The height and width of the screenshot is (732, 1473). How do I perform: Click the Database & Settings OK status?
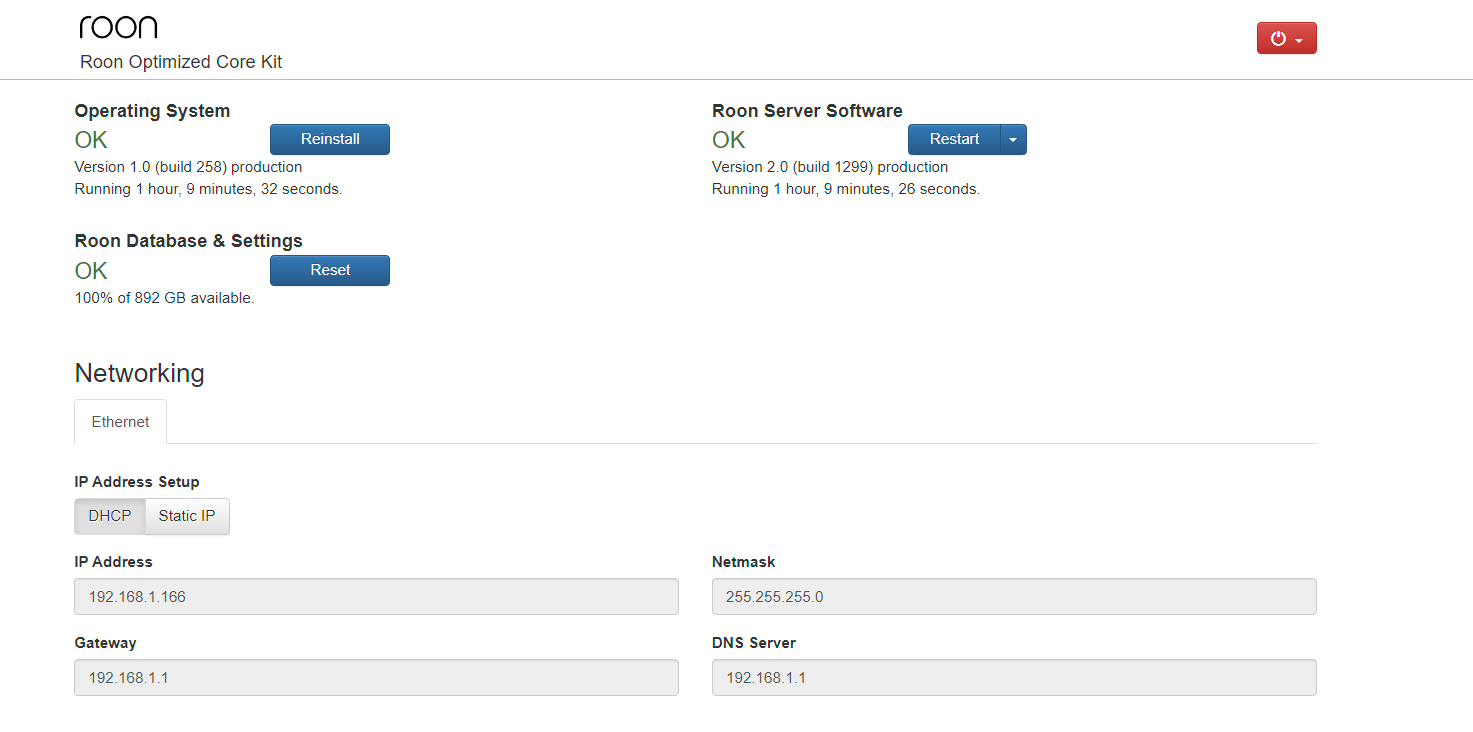[91, 271]
